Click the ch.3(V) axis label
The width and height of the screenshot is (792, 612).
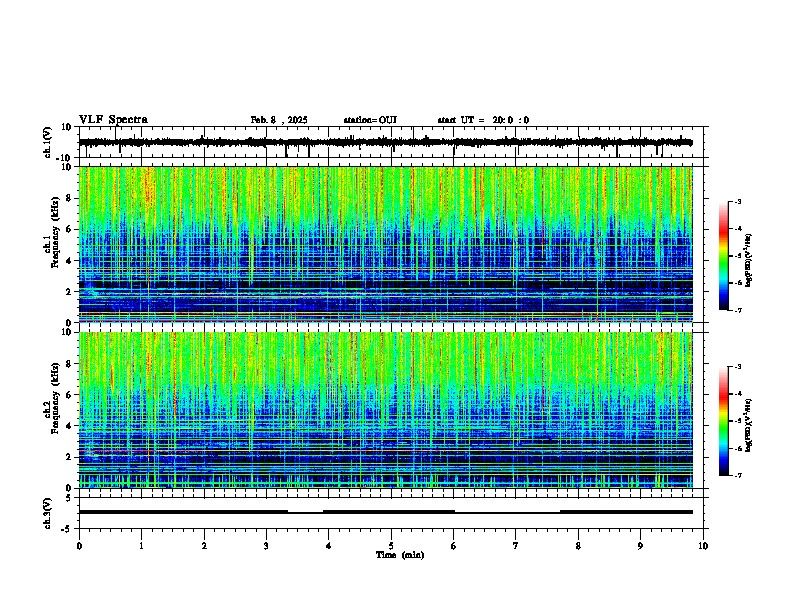coord(47,513)
